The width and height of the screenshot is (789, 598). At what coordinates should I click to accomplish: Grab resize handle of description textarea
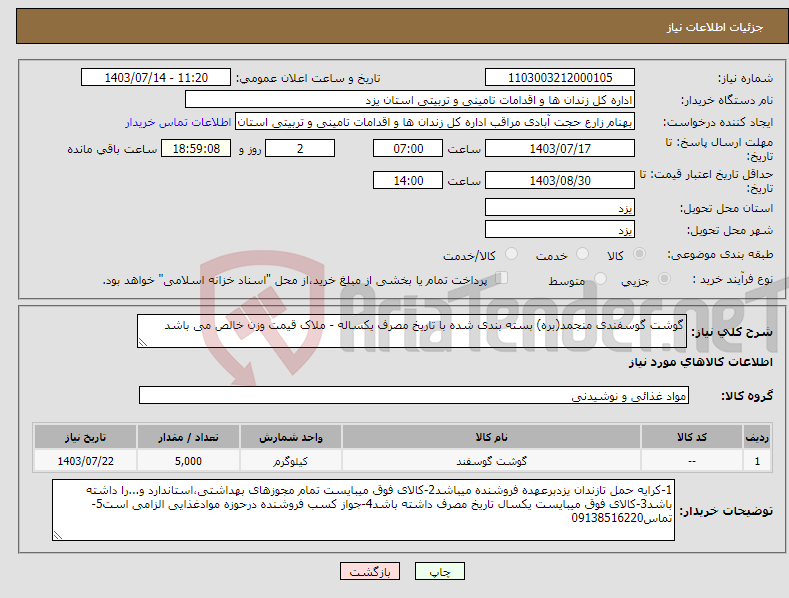tap(143, 342)
